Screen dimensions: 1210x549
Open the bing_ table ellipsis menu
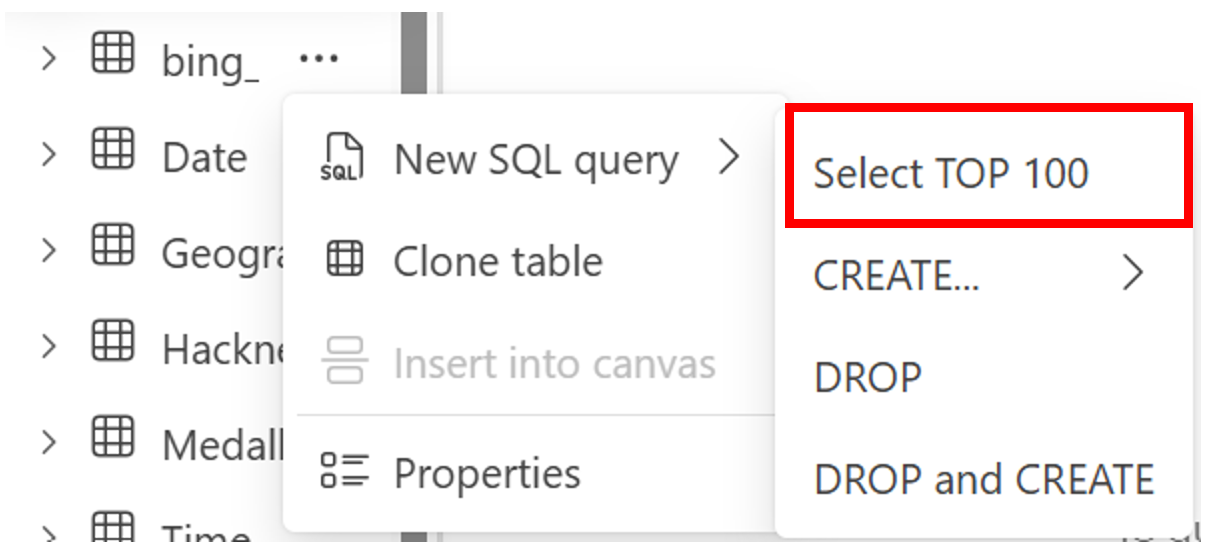pos(318,59)
